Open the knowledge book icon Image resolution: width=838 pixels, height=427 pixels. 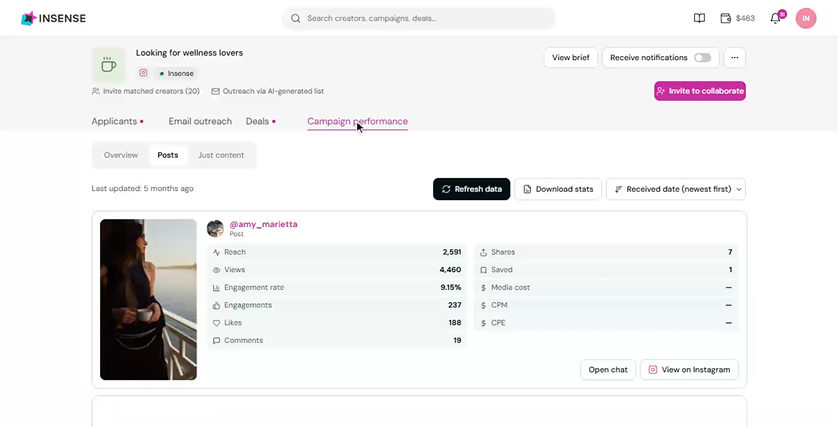point(699,18)
